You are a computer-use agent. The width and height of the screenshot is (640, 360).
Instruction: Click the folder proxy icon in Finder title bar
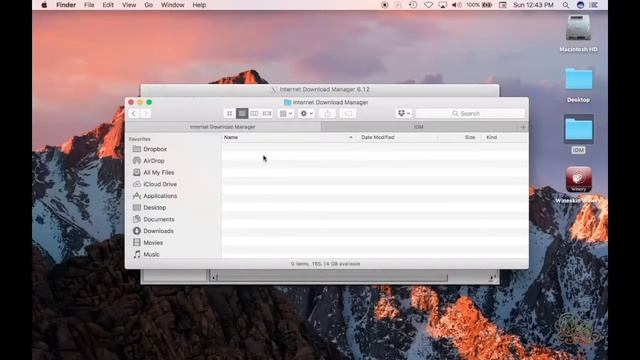(x=288, y=102)
